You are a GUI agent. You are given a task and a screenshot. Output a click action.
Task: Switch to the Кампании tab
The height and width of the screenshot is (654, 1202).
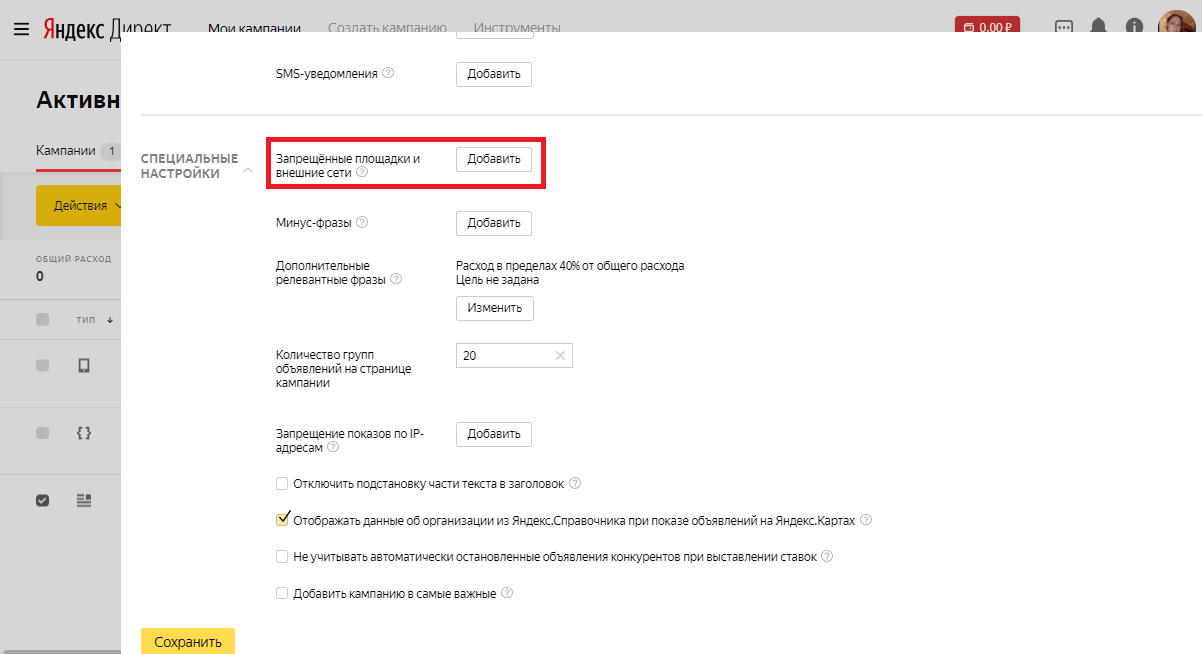66,150
